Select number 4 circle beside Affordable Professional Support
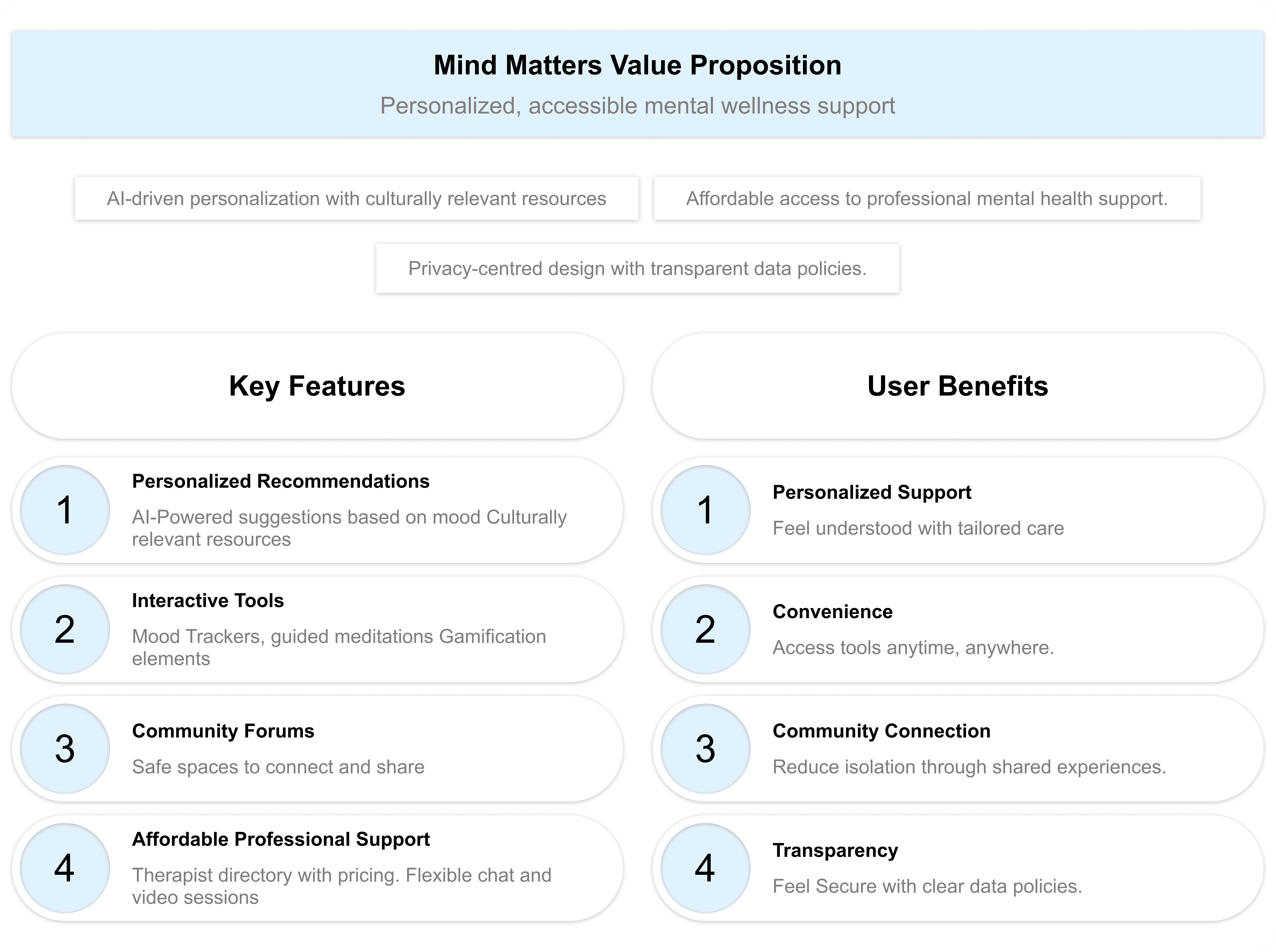1276x952 pixels. [x=65, y=868]
